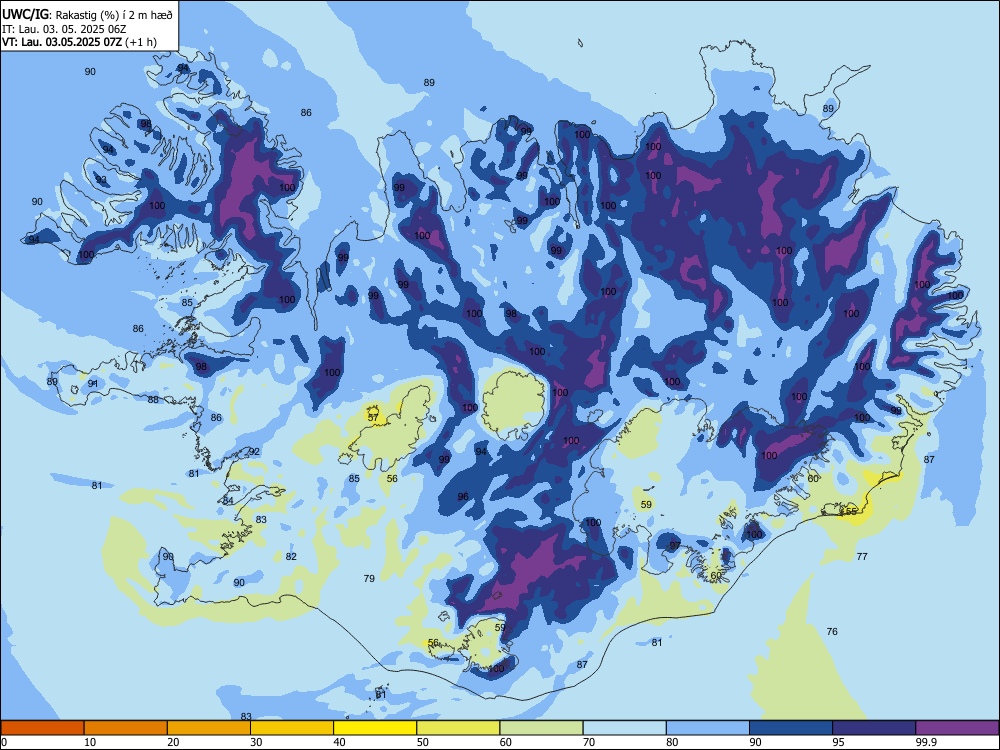Click the legend tick label 95
This screenshot has height=750, width=1000.
pos(838,742)
